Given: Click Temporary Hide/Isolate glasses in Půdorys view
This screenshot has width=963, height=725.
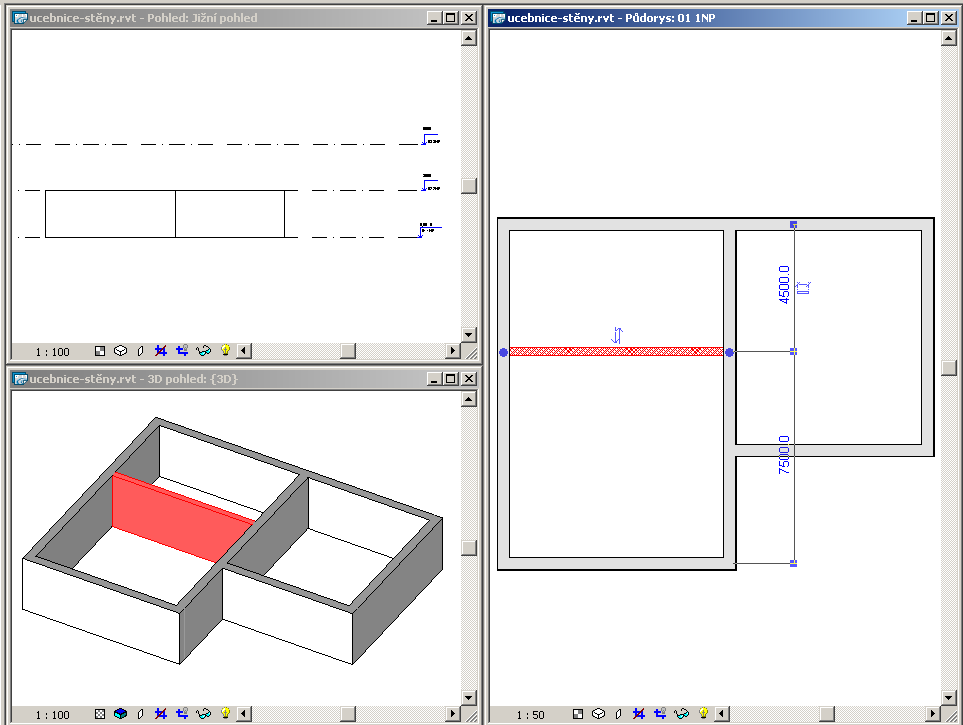Looking at the screenshot, I should 681,714.
